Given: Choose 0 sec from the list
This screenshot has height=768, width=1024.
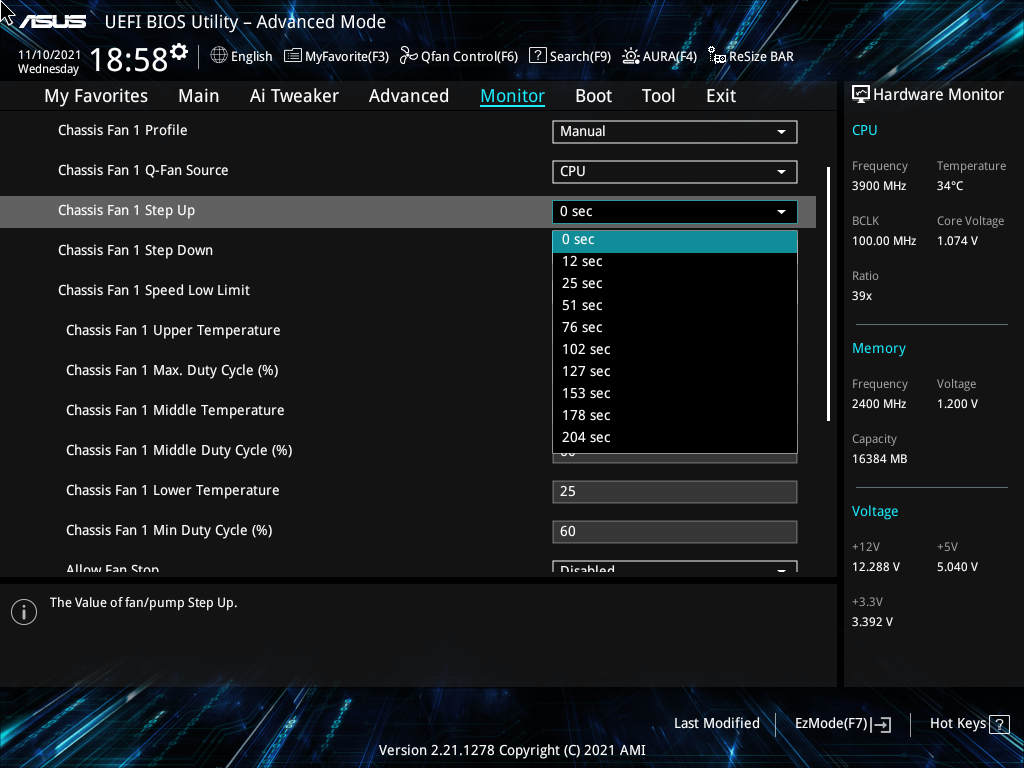Looking at the screenshot, I should click(675, 240).
